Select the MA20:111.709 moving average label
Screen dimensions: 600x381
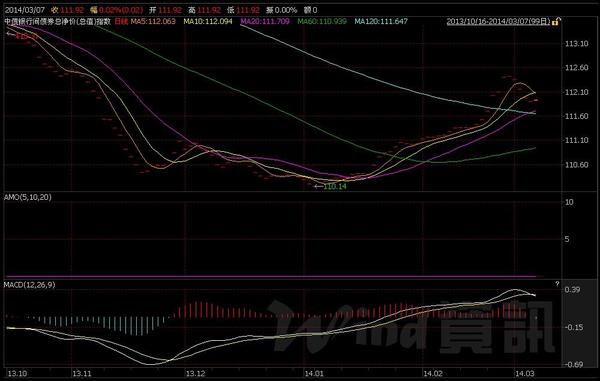tap(265, 21)
